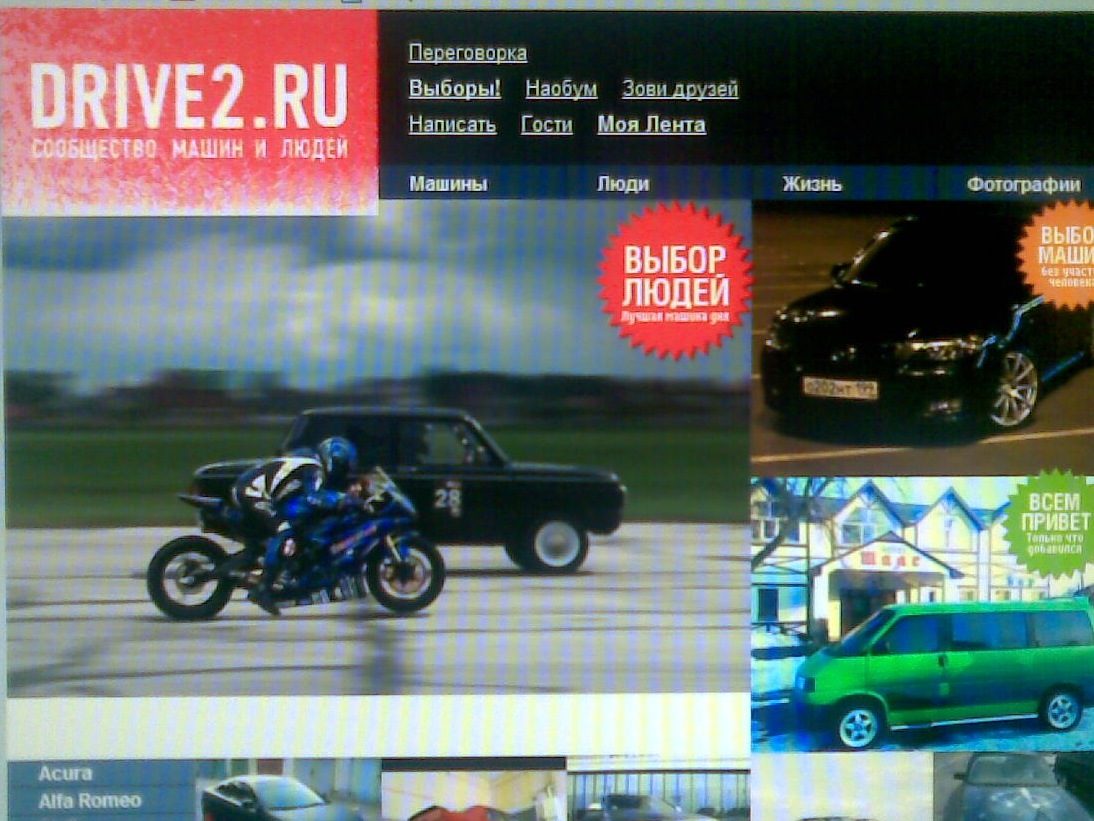
Task: Open the green van photo
Action: tap(922, 614)
